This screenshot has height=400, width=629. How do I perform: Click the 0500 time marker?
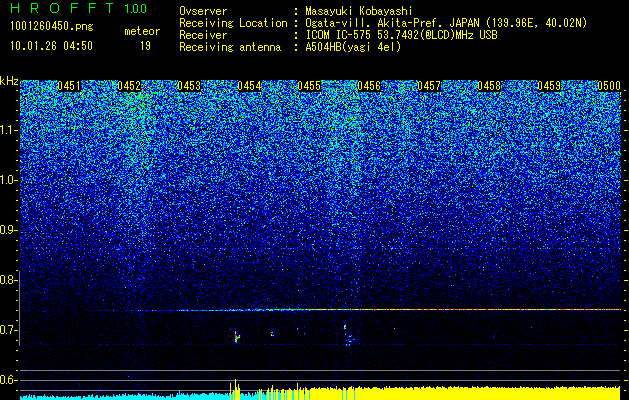pos(609,86)
